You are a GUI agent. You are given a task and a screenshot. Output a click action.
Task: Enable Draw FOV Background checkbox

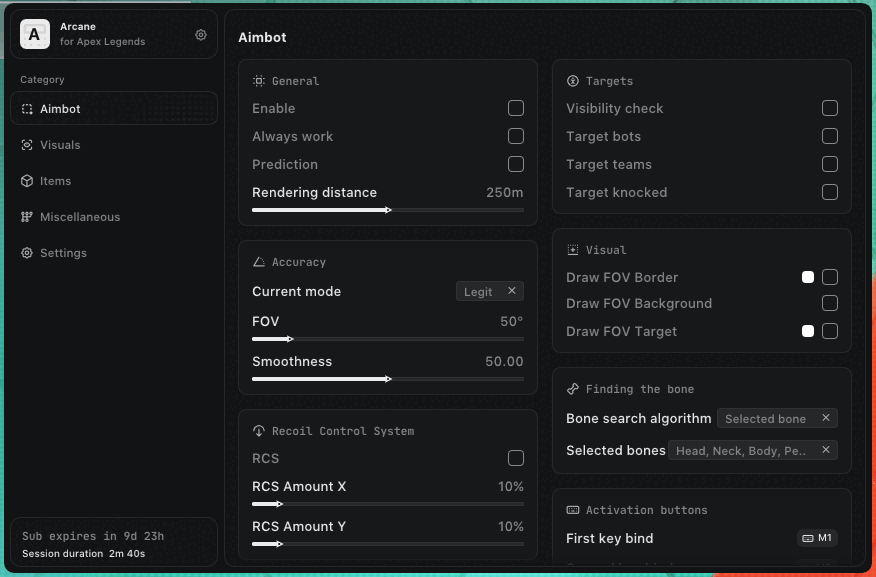[x=830, y=303]
